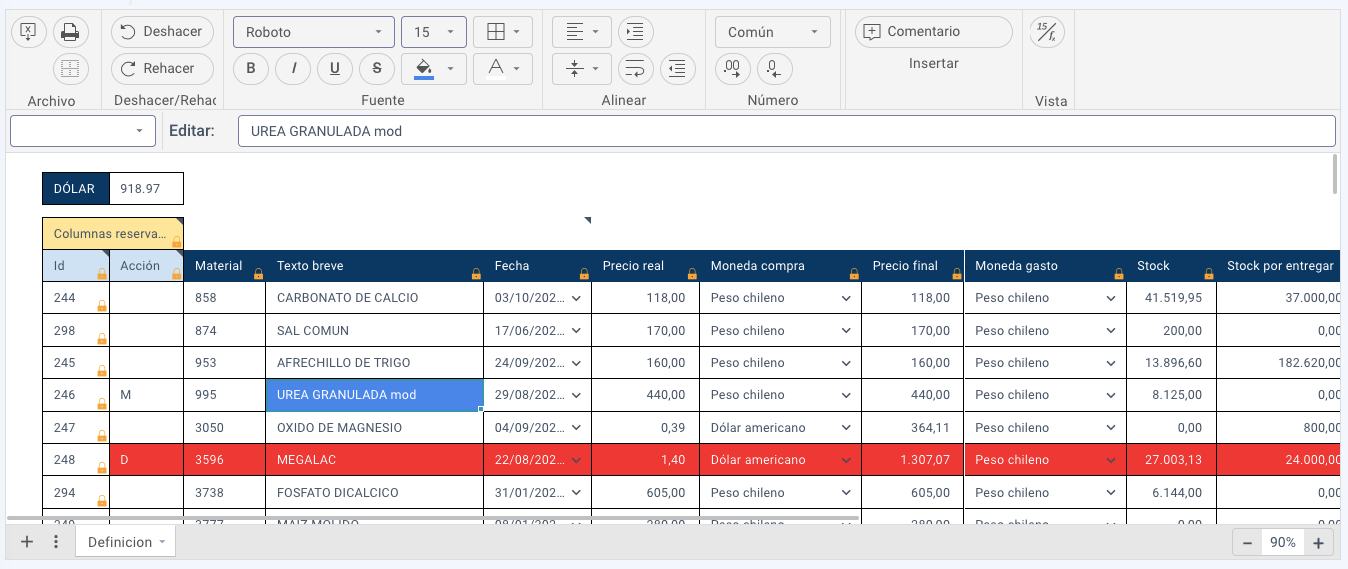Open Fecha dropdown for CARBONATO DE CALCIO row
Screen dimensions: 1348x569
(x=575, y=298)
